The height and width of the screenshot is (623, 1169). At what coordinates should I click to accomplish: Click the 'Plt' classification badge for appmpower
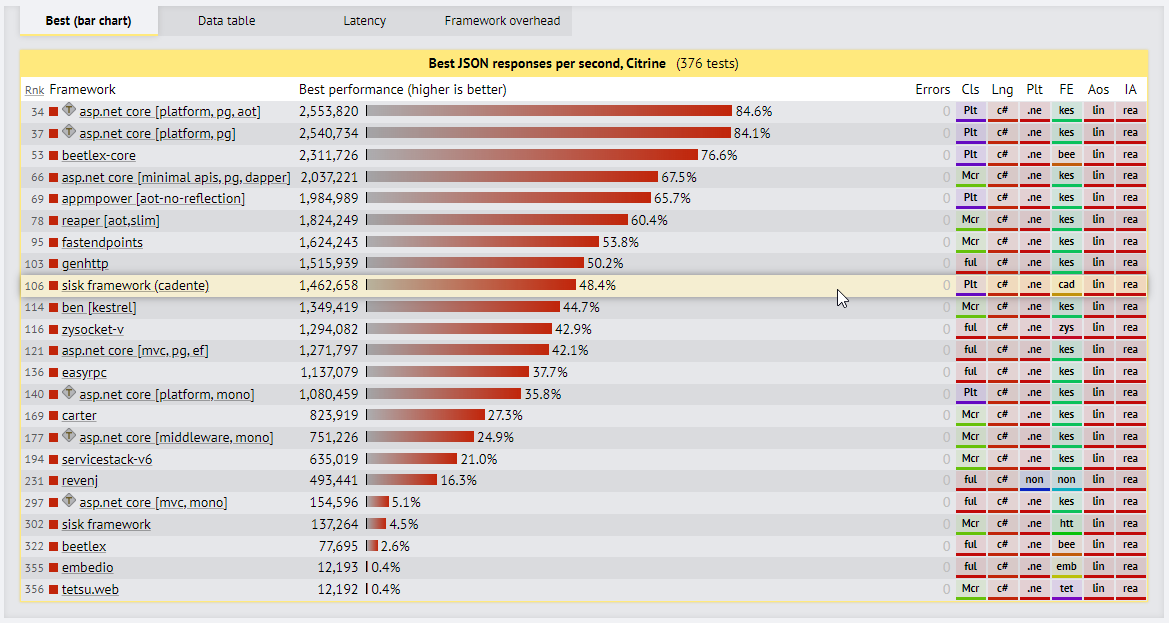coord(970,197)
